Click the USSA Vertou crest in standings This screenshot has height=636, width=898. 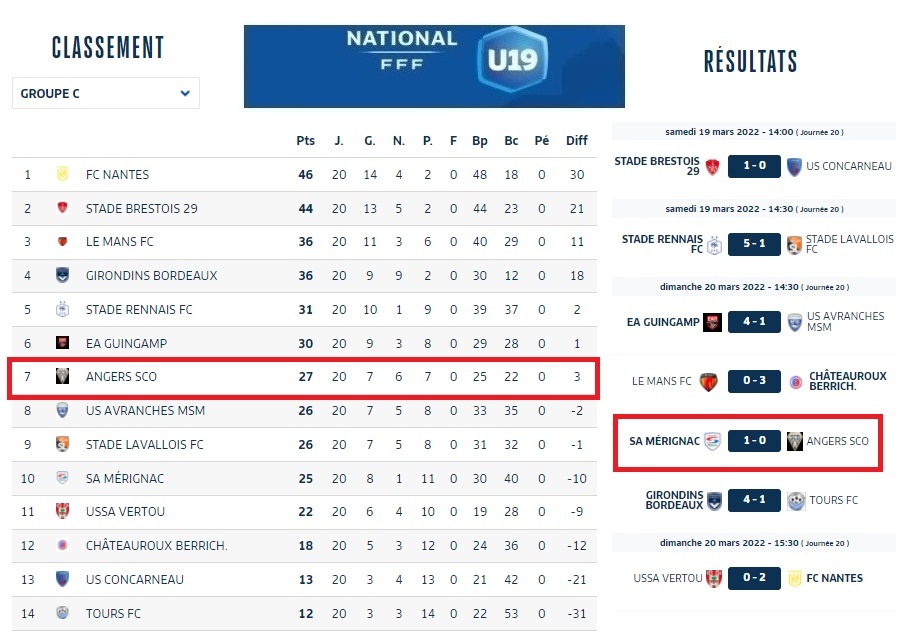pos(62,512)
